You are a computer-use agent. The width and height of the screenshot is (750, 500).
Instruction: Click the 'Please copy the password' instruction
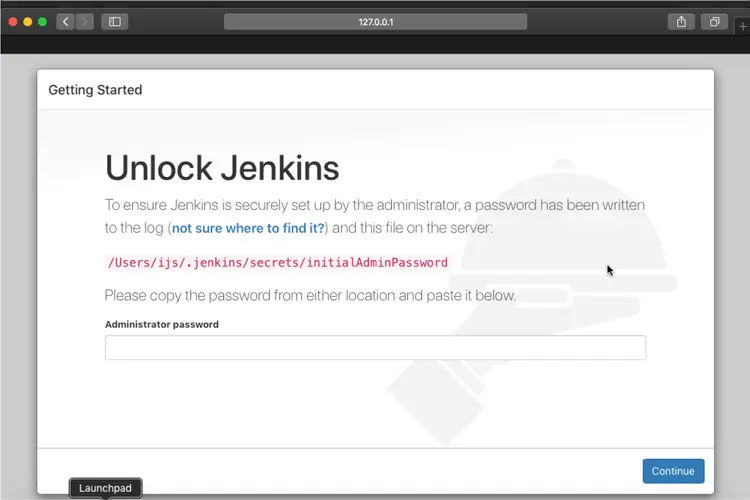pos(310,295)
